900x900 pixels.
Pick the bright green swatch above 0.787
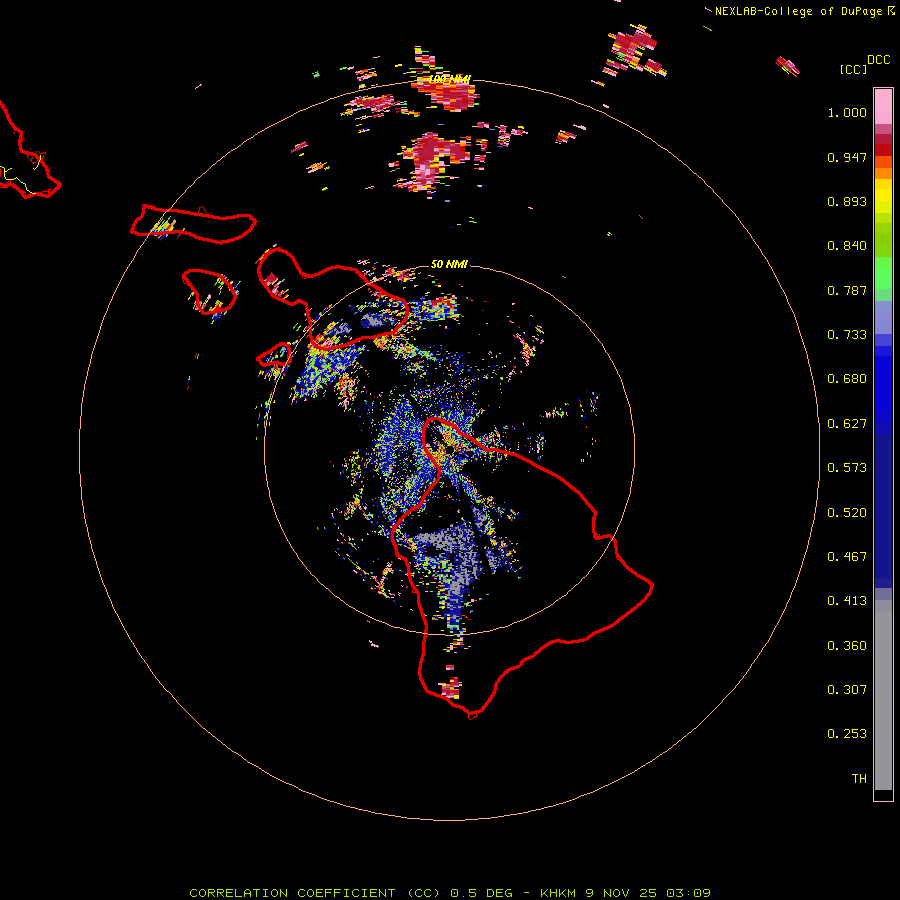(x=883, y=273)
